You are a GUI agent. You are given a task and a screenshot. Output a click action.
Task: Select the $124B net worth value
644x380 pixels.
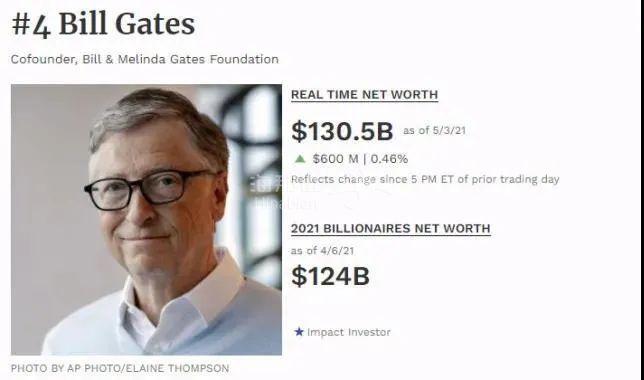pyautogui.click(x=330, y=276)
